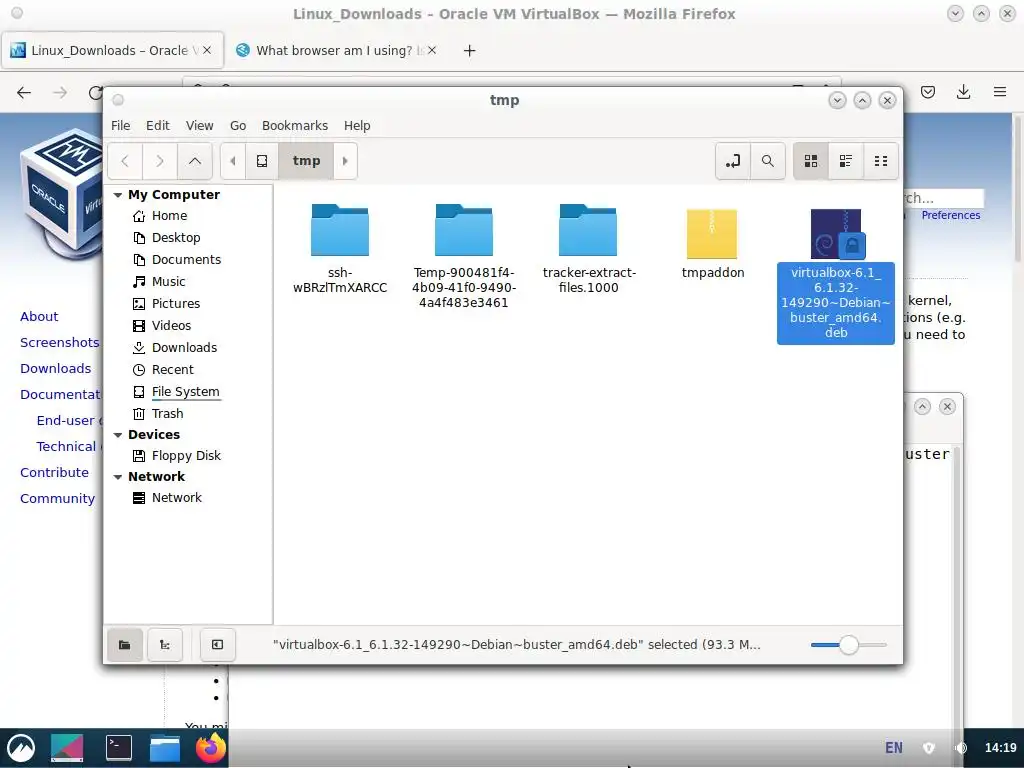Click File System root icon in path bar

click(262, 161)
